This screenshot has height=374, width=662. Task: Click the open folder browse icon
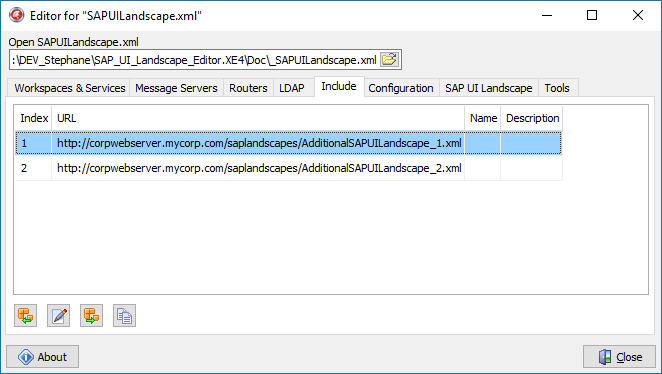click(x=389, y=60)
